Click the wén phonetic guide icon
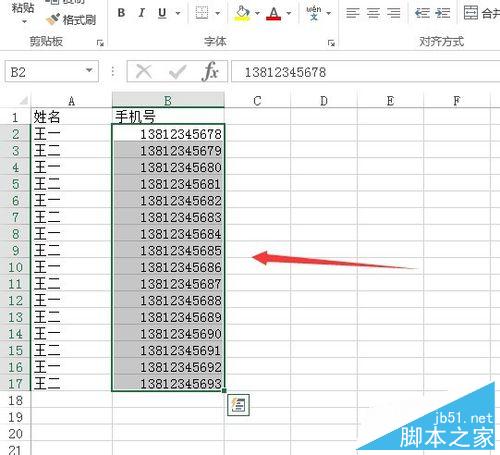The image size is (500, 455). [314, 13]
